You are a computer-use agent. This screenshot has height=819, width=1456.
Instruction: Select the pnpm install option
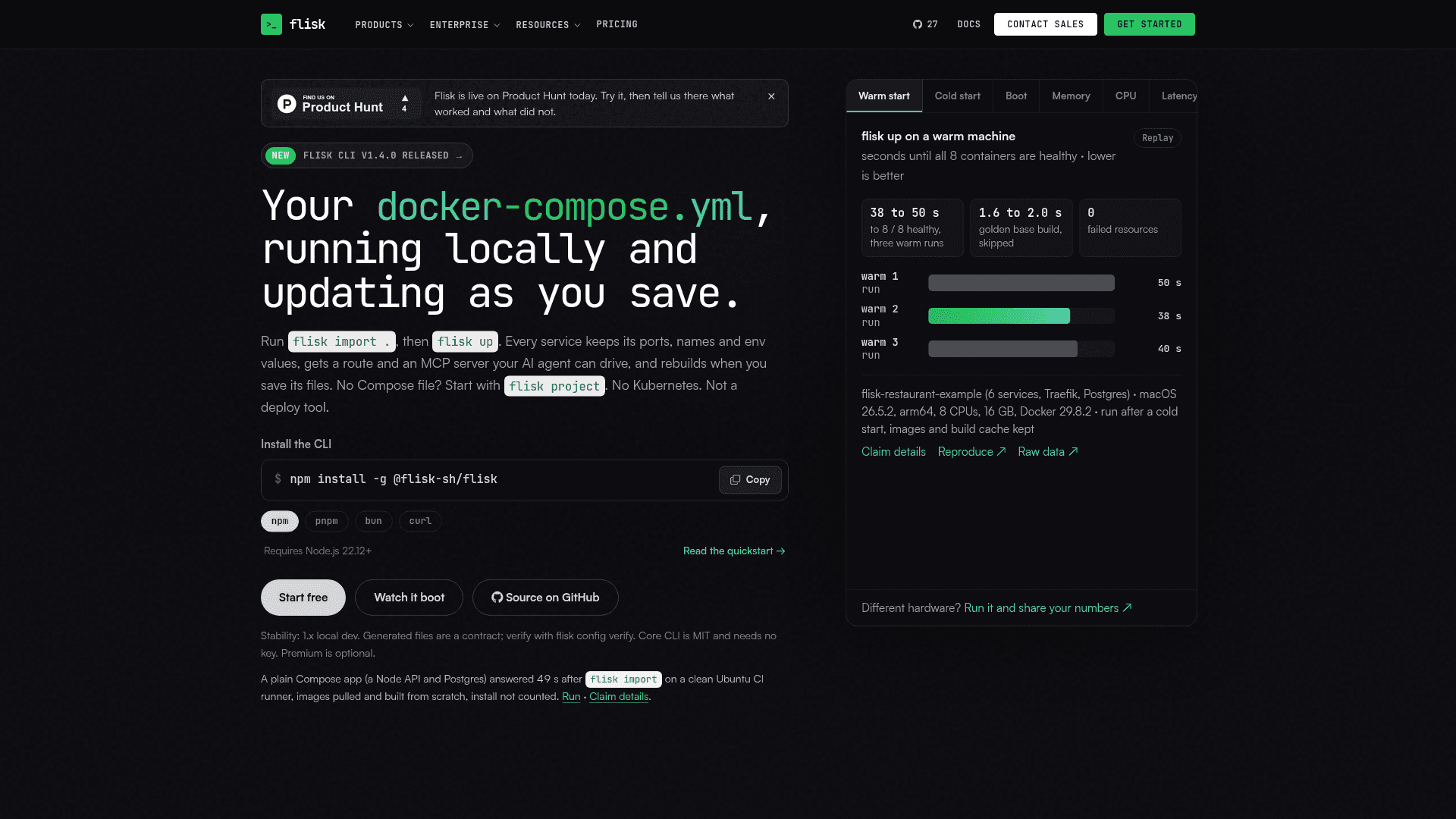tap(327, 521)
